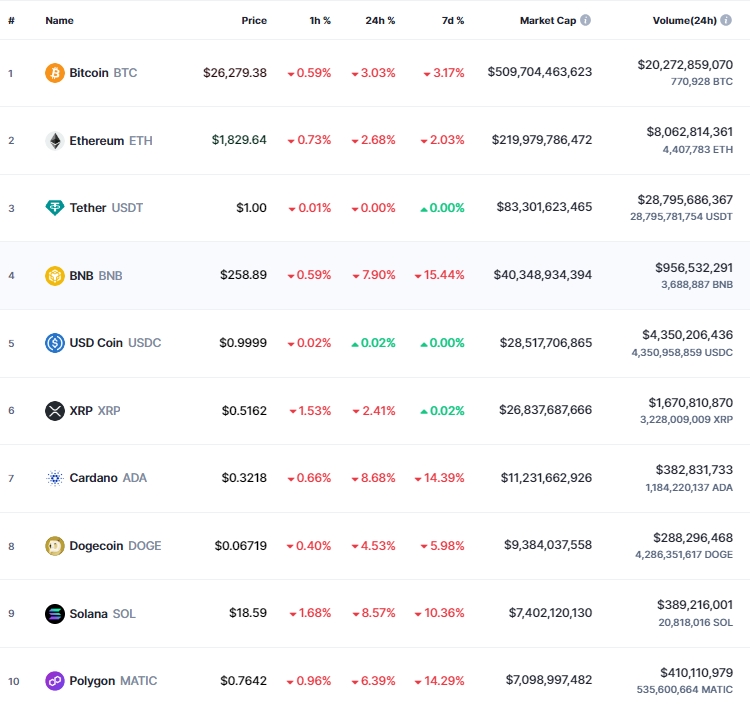Click the XRP logo icon
Screen dimensions: 750x713
click(x=55, y=410)
